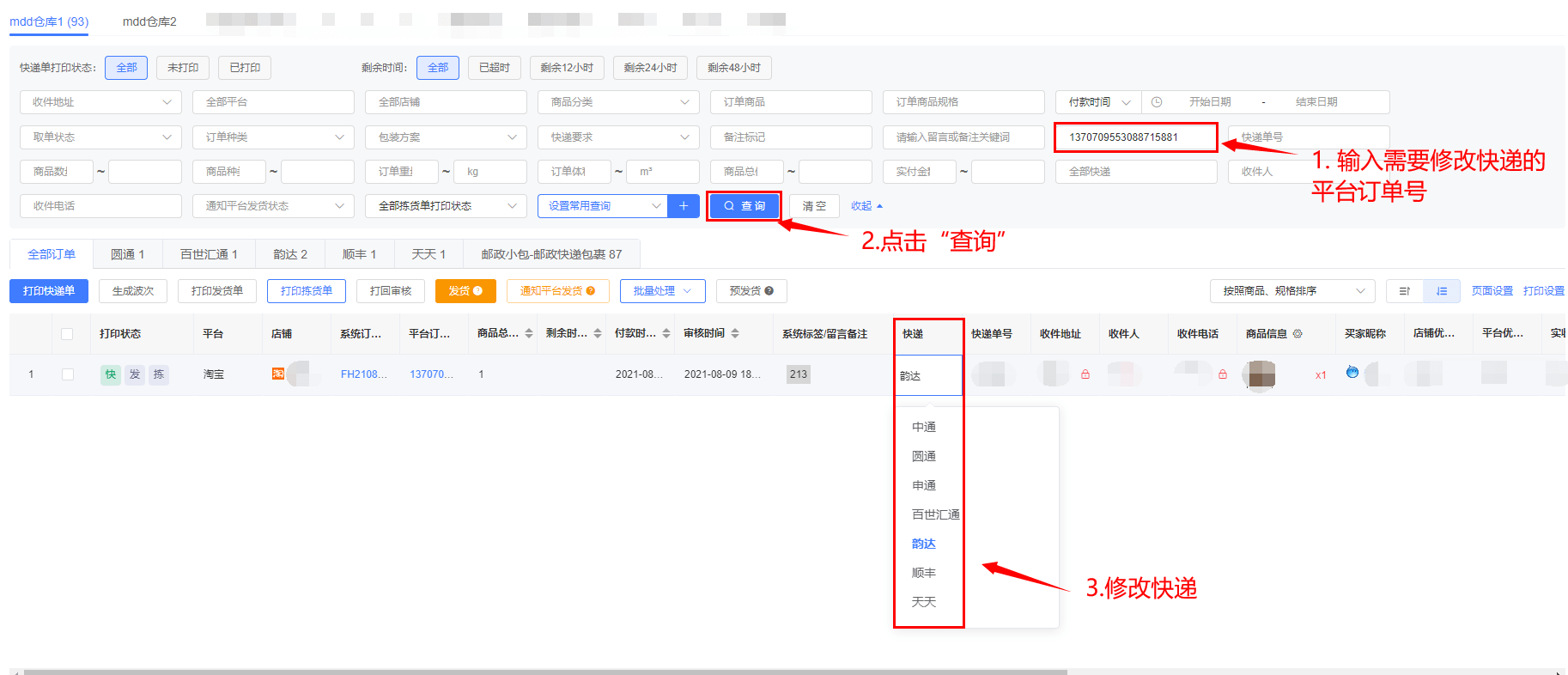Click the product thumbnail image
Viewport: 1568px width, 675px height.
click(1261, 374)
